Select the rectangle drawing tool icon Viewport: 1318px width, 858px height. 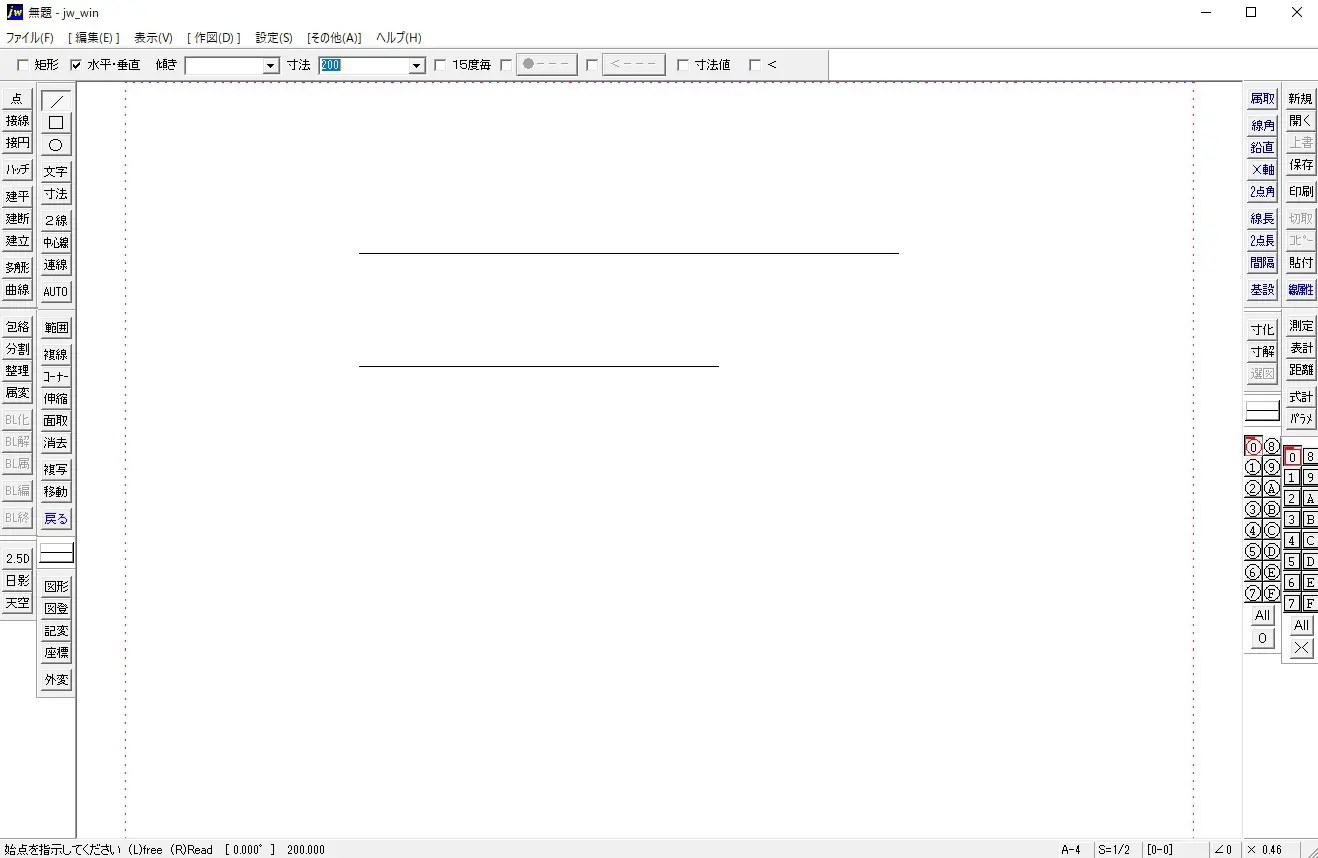(x=56, y=123)
